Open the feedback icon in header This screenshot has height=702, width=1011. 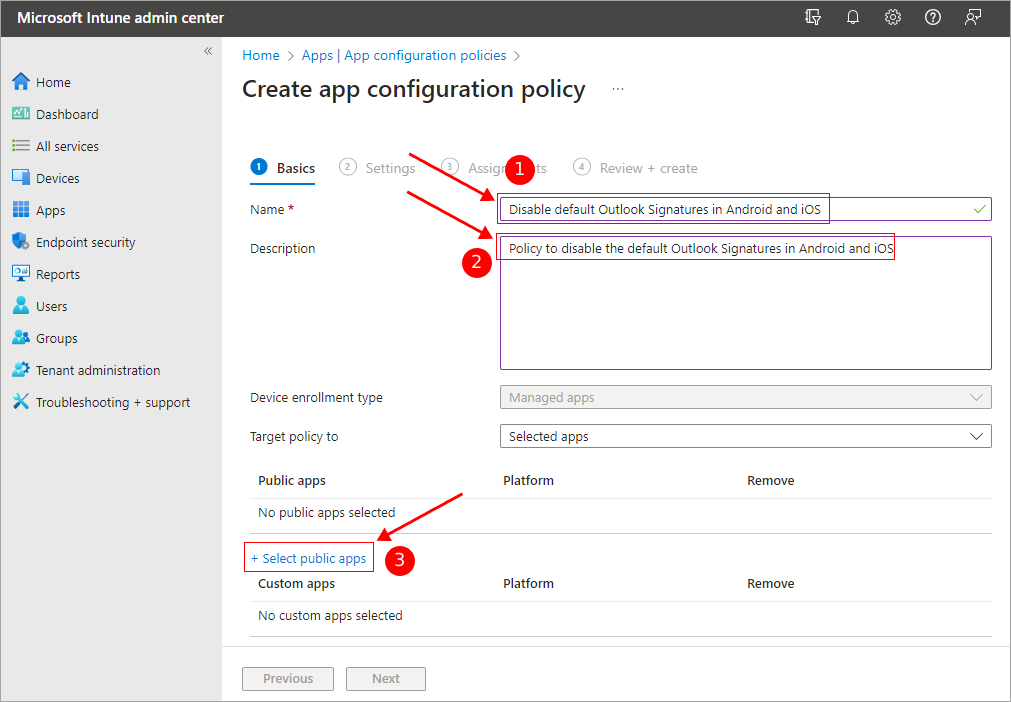click(973, 17)
